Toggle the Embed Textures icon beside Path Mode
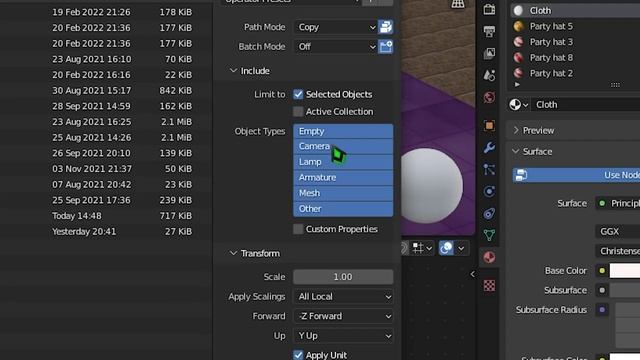 (x=385, y=27)
